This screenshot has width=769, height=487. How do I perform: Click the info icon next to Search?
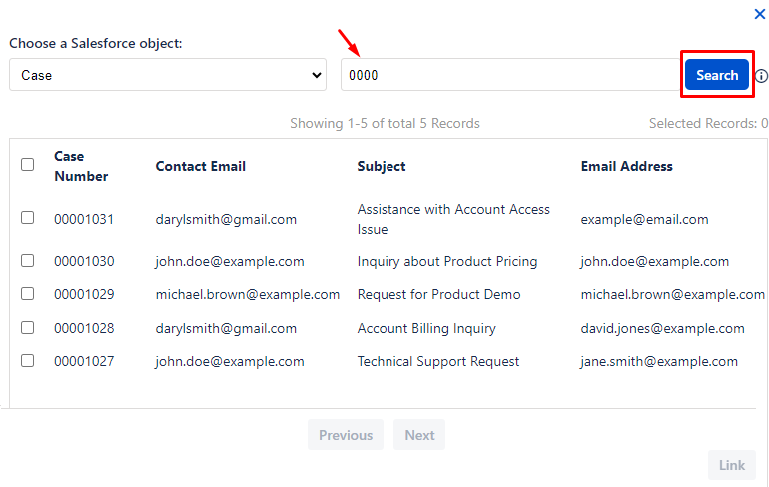(762, 76)
